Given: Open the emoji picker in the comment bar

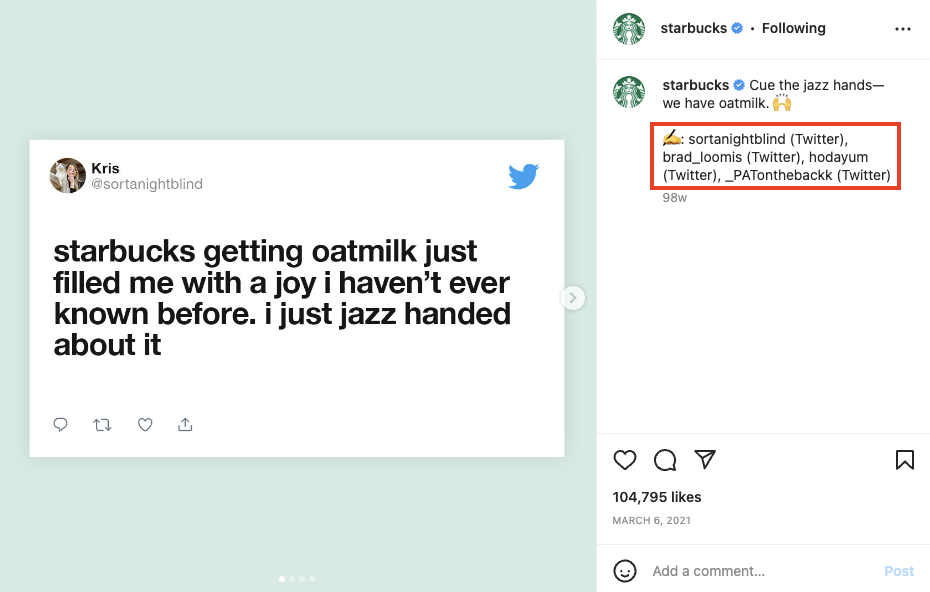Looking at the screenshot, I should pyautogui.click(x=625, y=571).
